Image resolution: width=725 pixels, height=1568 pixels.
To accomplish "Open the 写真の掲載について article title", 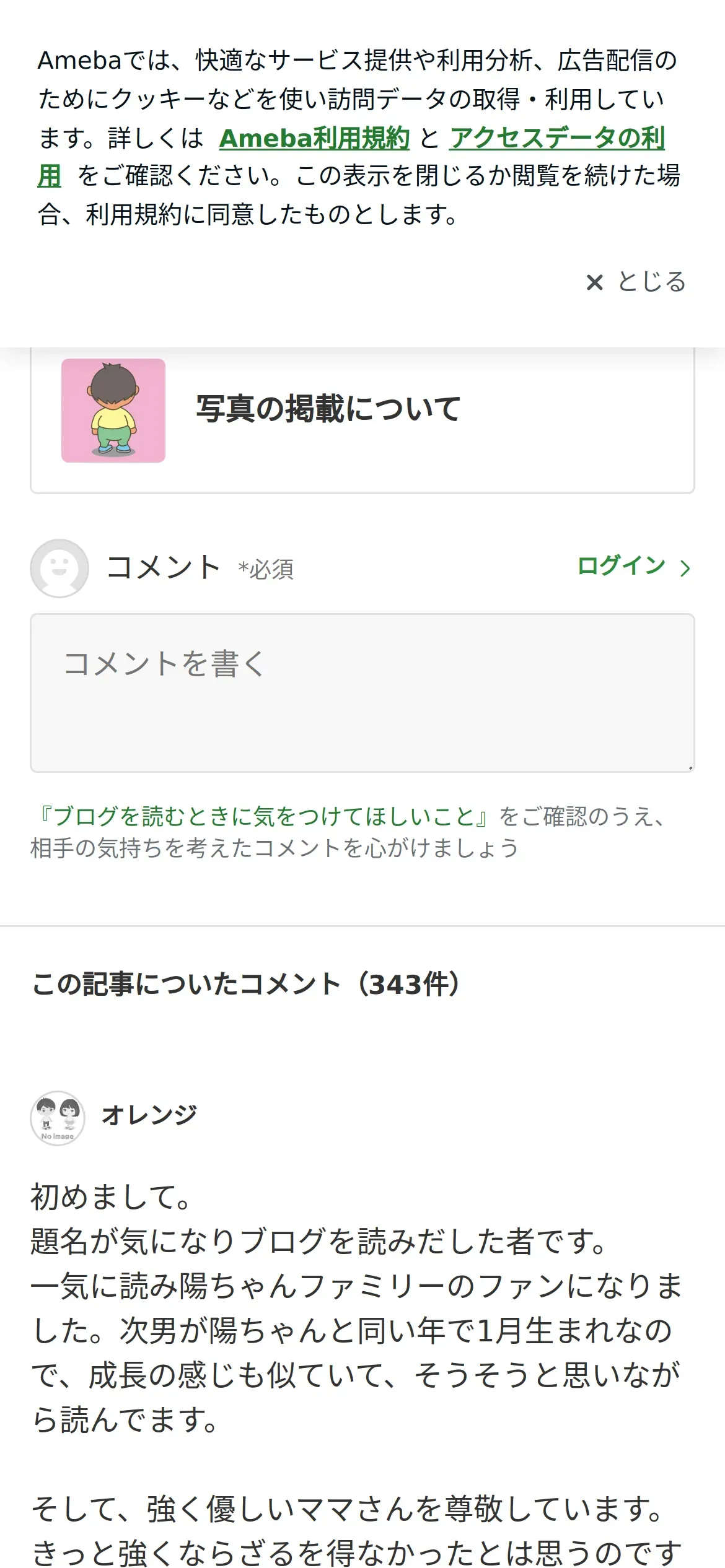I will pyautogui.click(x=328, y=409).
